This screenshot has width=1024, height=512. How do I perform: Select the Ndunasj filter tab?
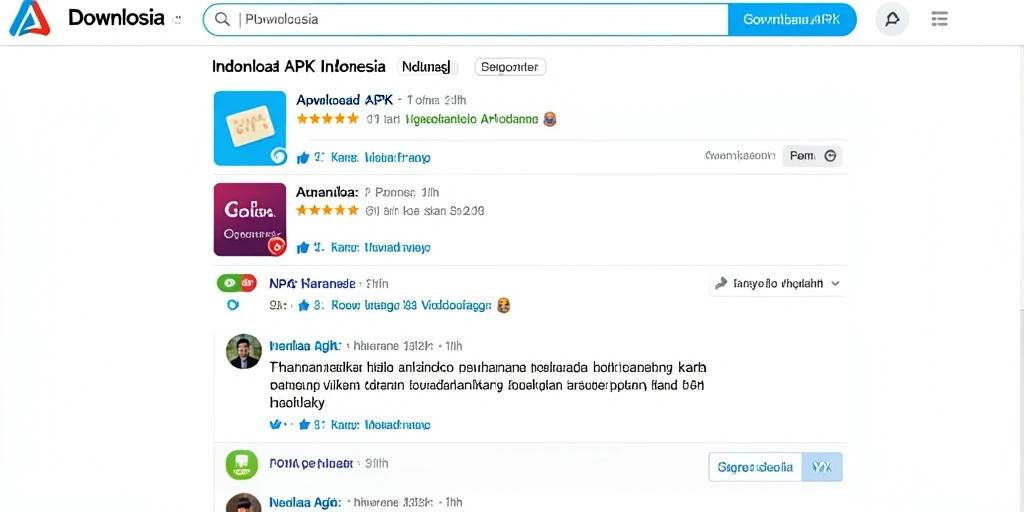tap(427, 67)
